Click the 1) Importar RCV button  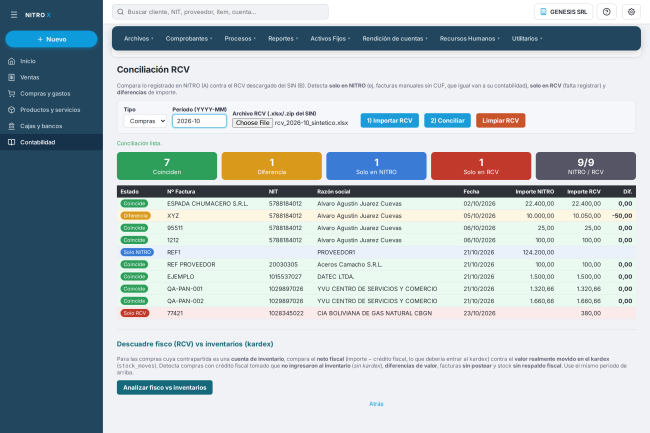pyautogui.click(x=389, y=121)
